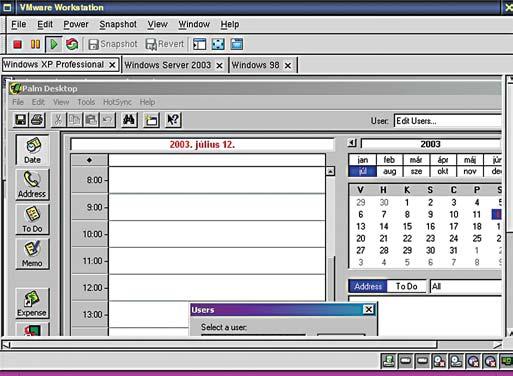This screenshot has height=376, width=513.
Task: Reset the VM using the reset icon
Action: point(72,44)
